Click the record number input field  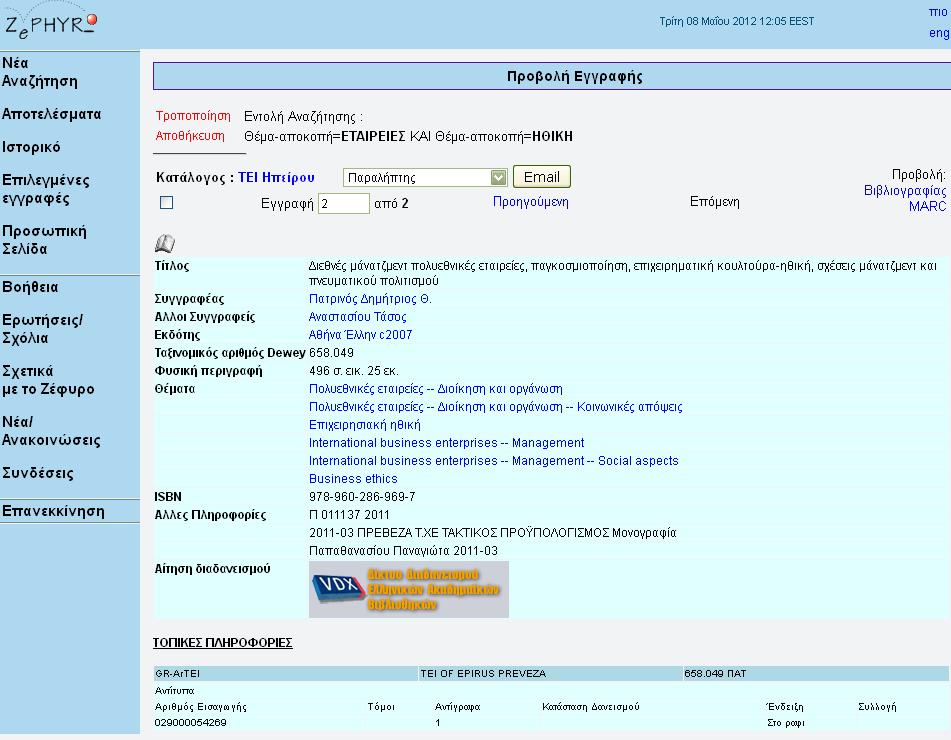pos(343,203)
